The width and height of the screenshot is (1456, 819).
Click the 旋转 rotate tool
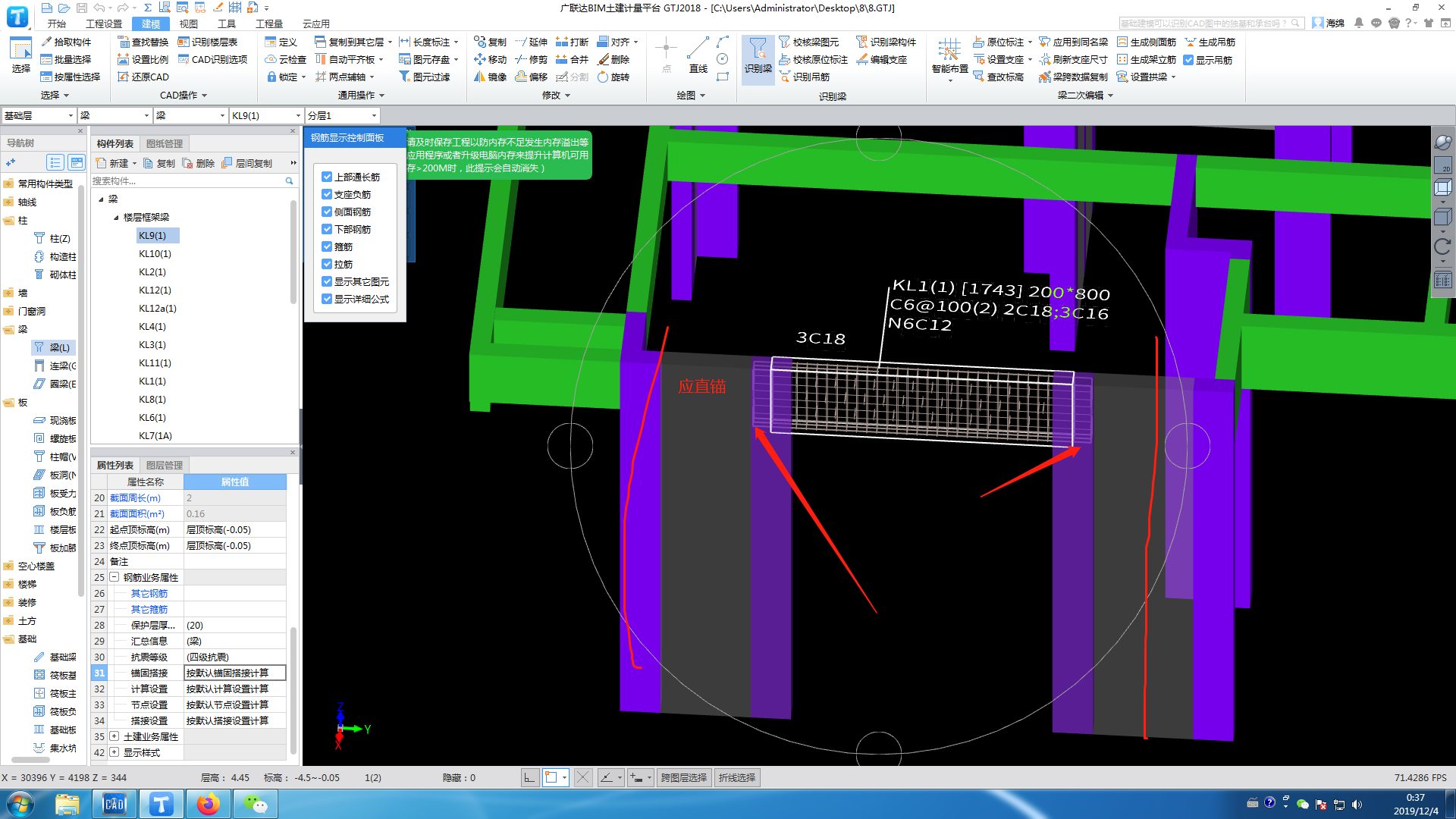[613, 77]
